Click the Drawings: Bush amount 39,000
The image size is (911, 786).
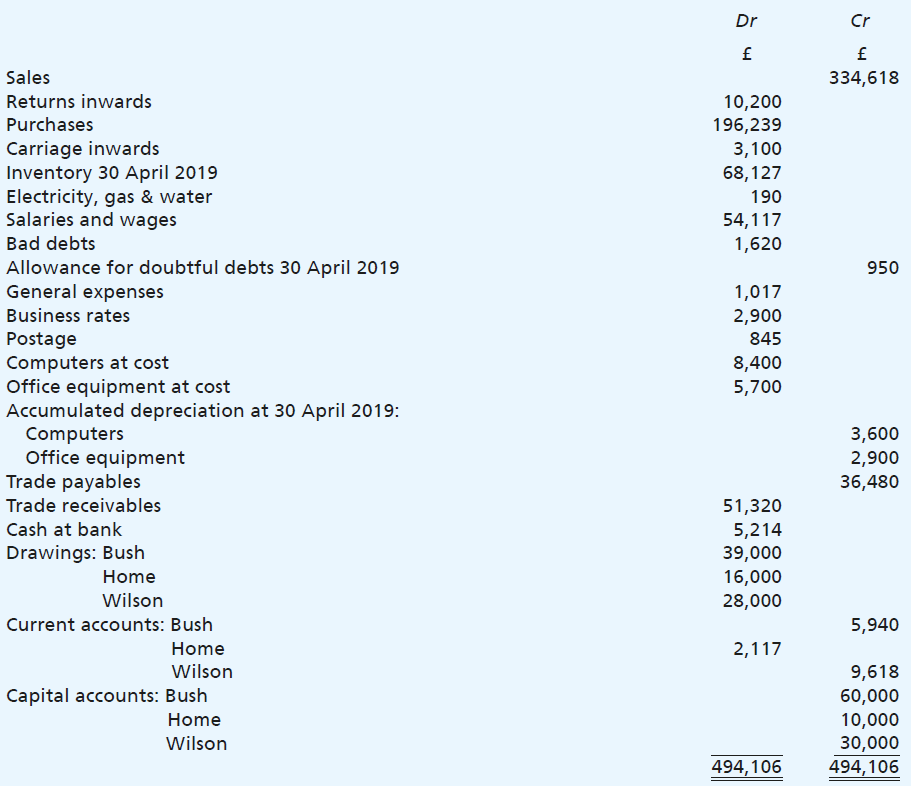tap(752, 553)
